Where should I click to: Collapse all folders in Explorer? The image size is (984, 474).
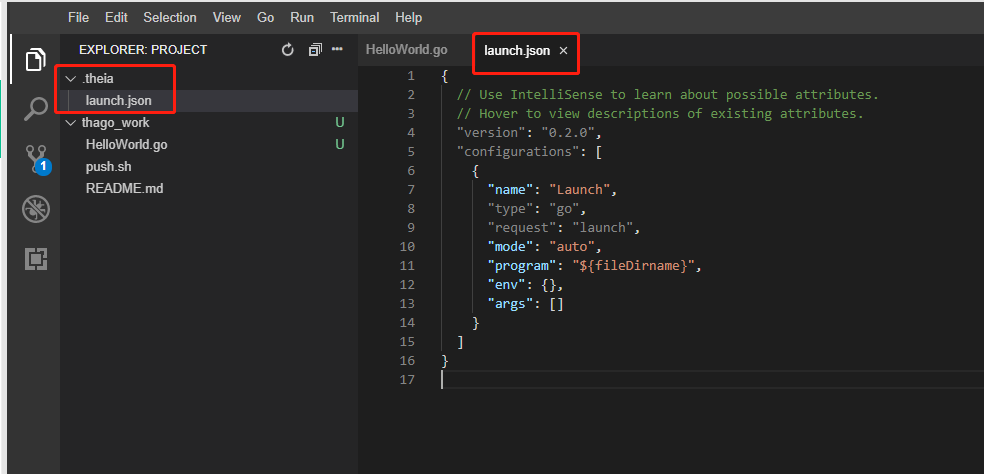coord(315,50)
